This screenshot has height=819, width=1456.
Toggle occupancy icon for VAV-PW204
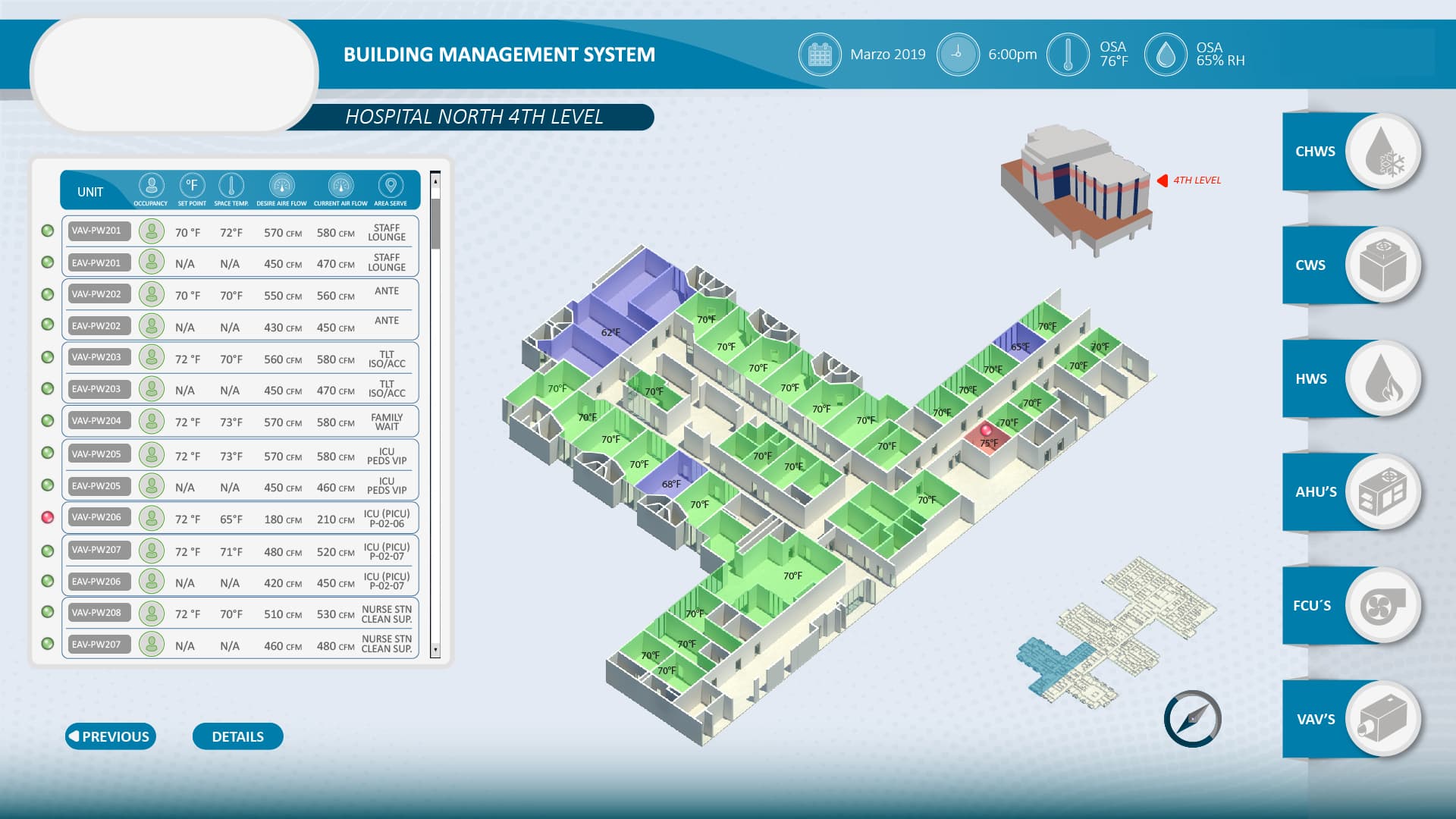pos(152,421)
